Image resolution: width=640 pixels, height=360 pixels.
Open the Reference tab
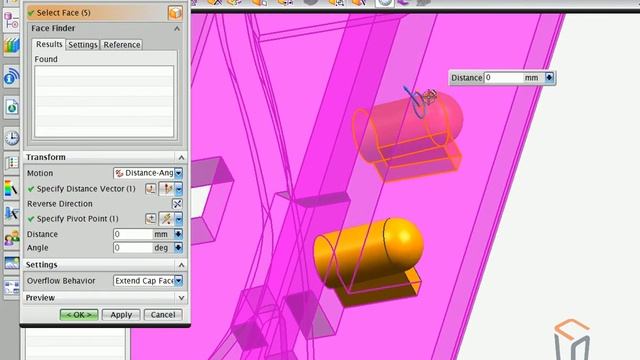pos(122,44)
